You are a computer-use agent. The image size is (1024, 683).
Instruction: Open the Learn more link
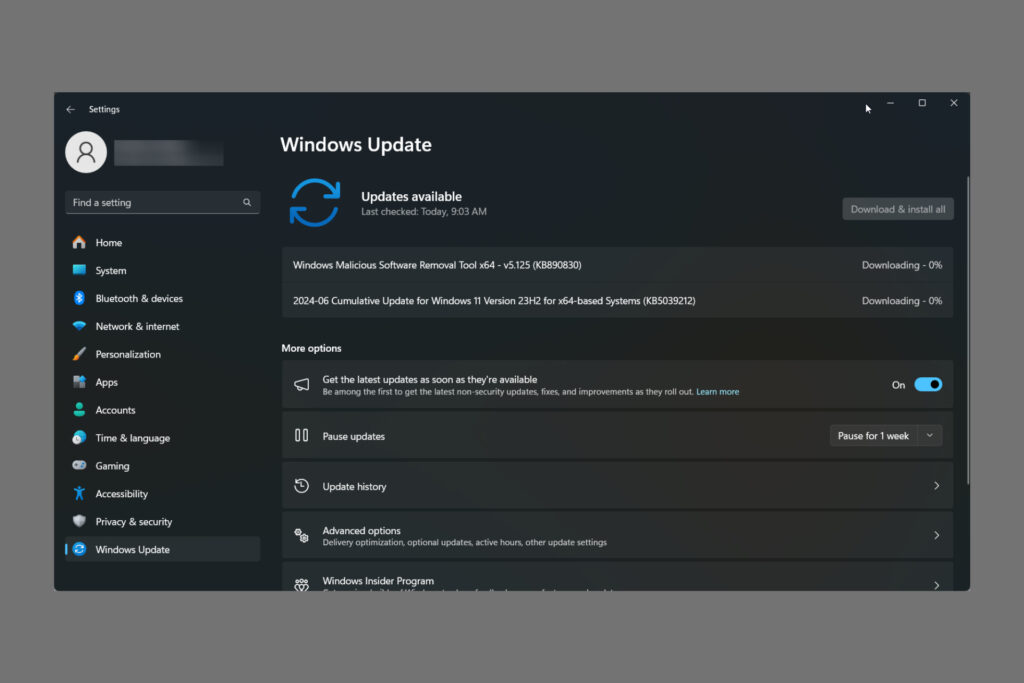(717, 392)
